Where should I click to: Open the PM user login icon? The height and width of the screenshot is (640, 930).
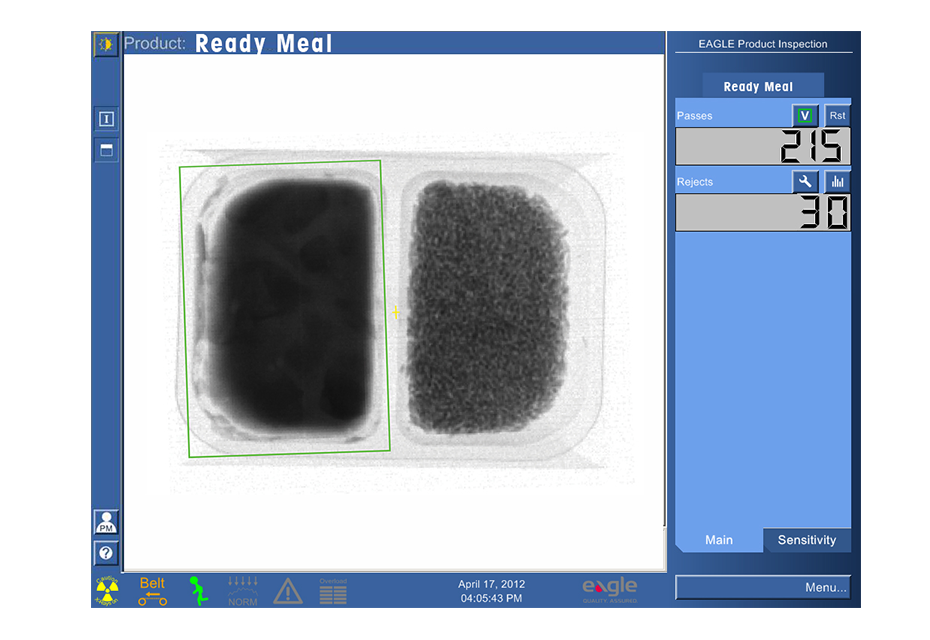[x=106, y=522]
